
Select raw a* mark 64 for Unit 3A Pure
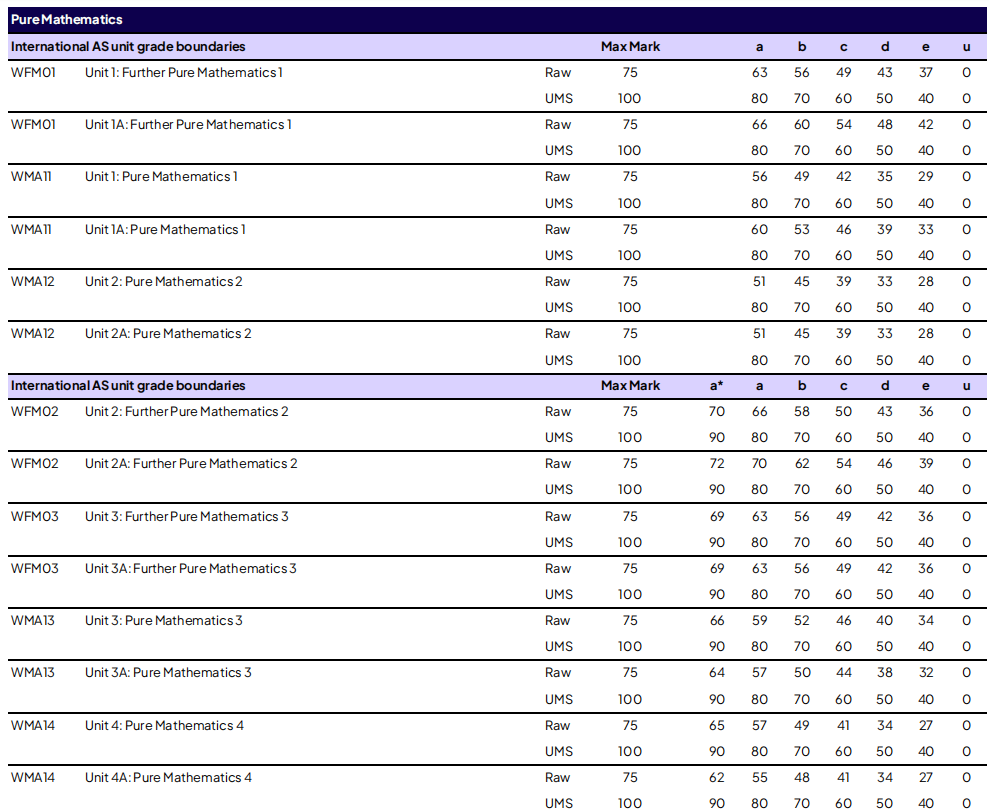click(717, 673)
